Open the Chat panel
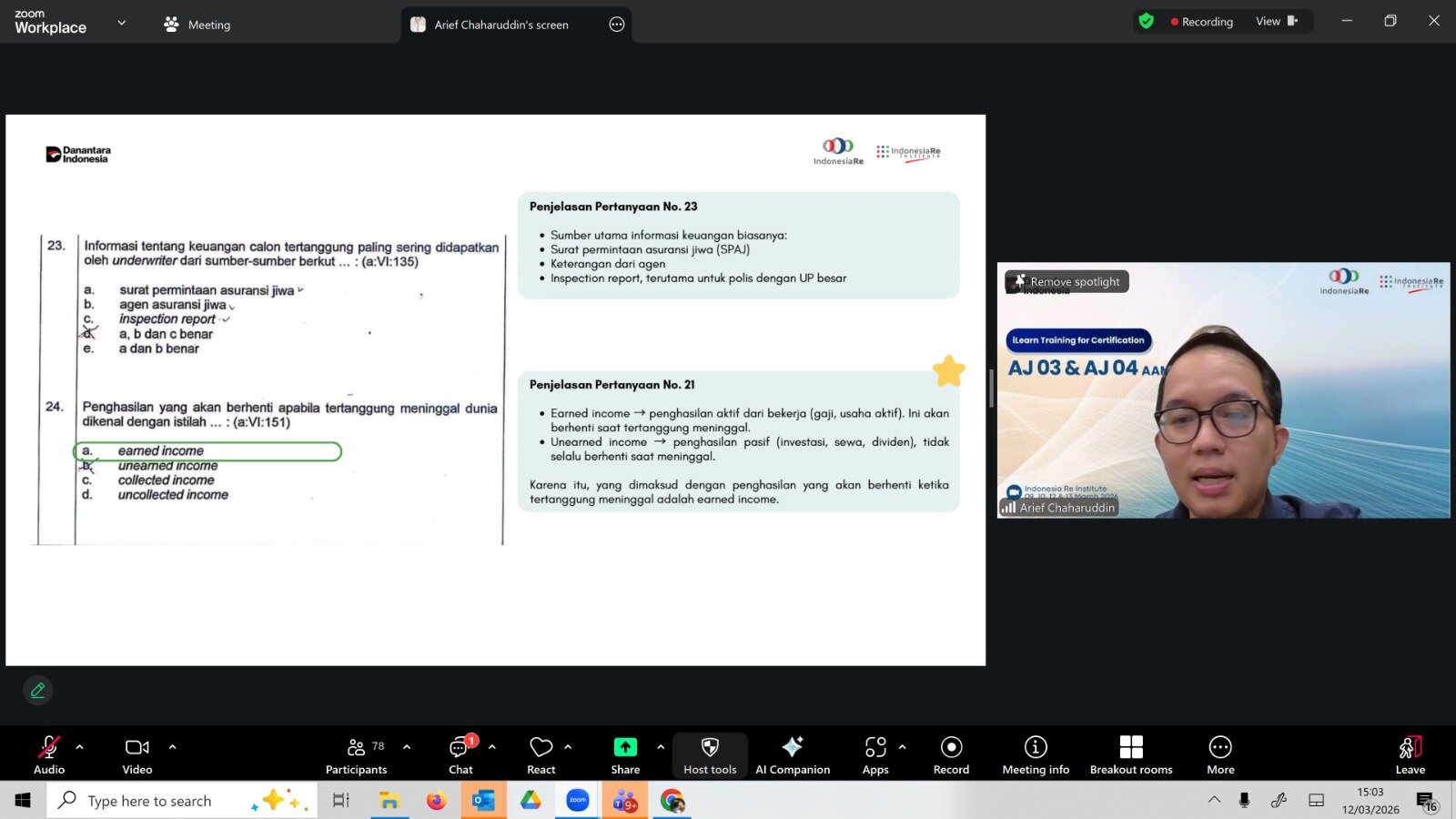The height and width of the screenshot is (819, 1456). (460, 754)
